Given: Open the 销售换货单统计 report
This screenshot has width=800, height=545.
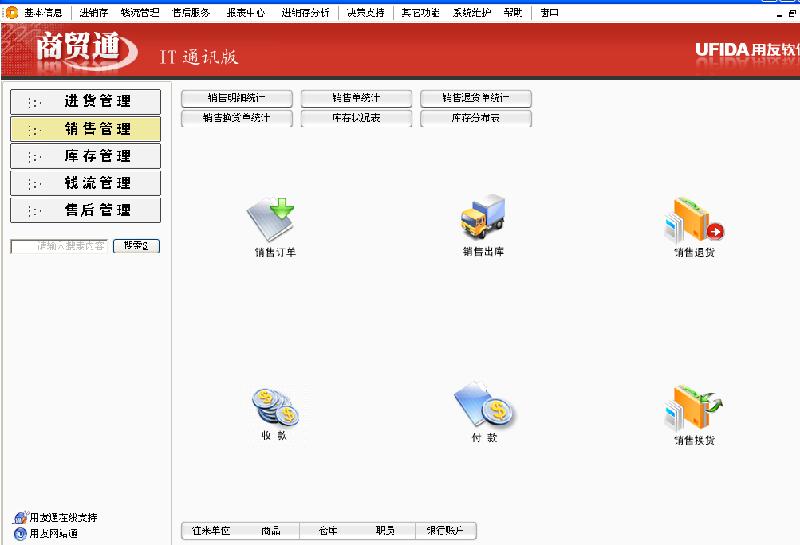Looking at the screenshot, I should point(237,118).
